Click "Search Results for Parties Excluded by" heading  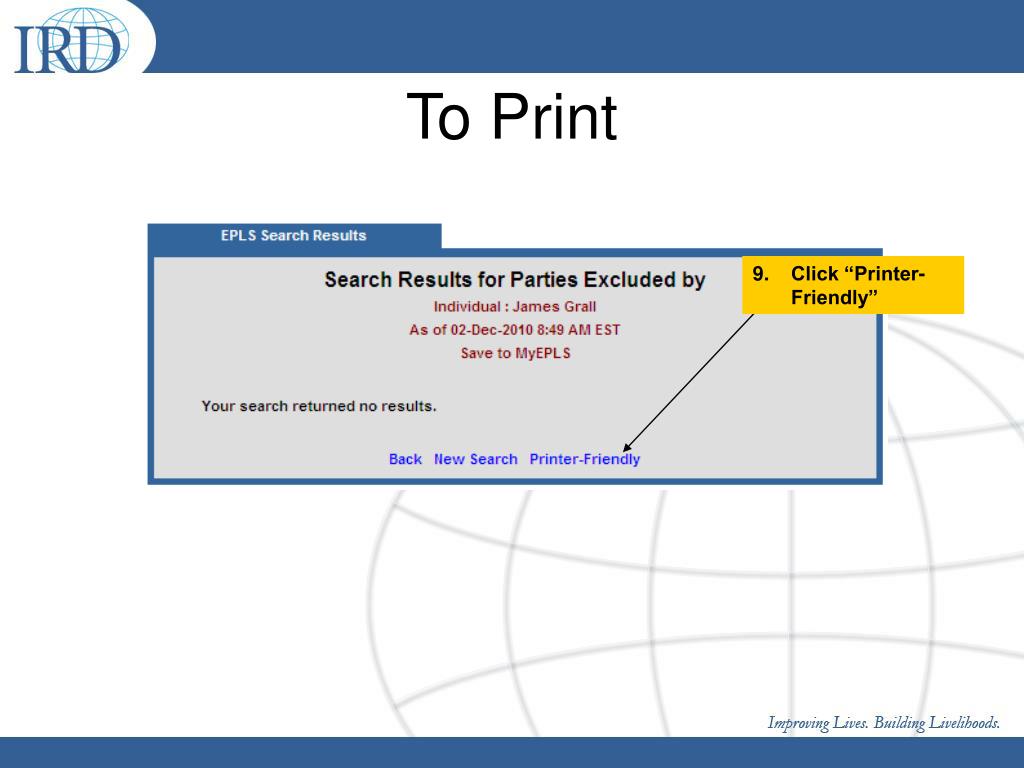[x=515, y=280]
